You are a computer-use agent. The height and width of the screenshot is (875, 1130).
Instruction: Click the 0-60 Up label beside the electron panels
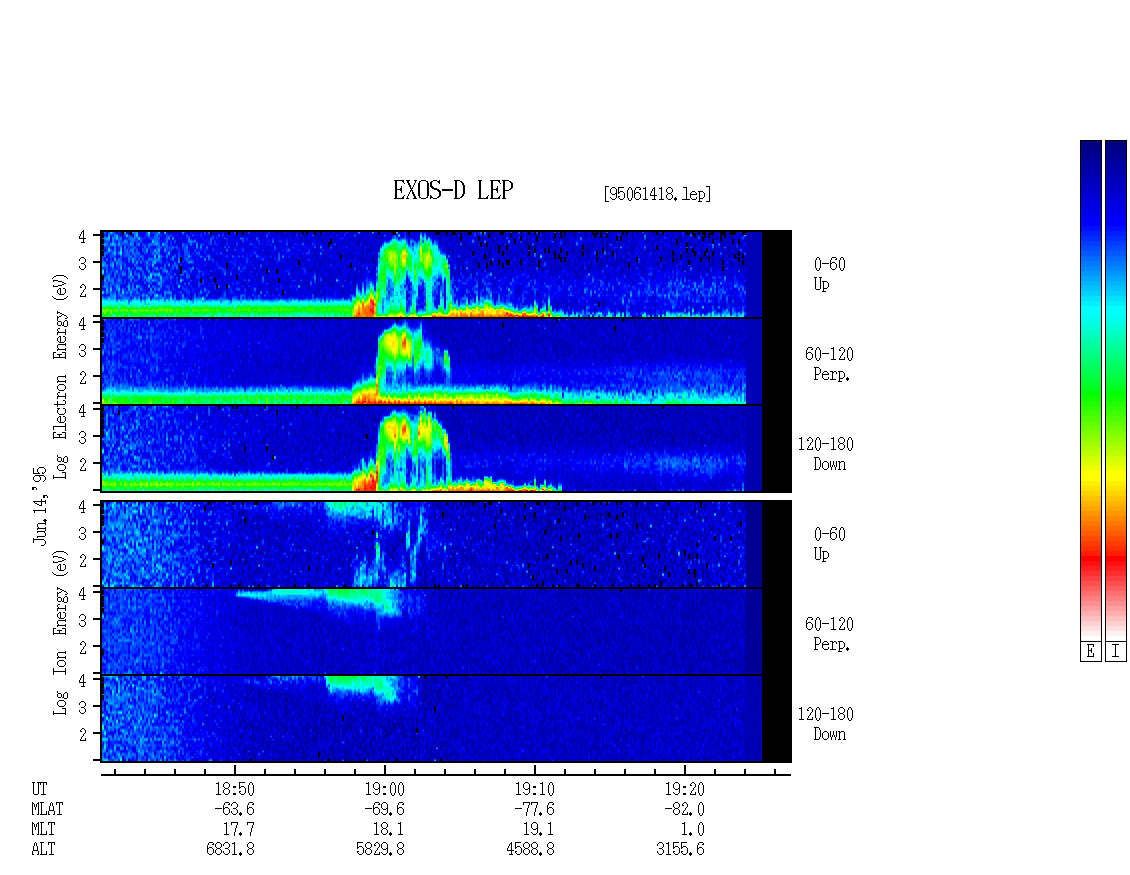click(829, 274)
